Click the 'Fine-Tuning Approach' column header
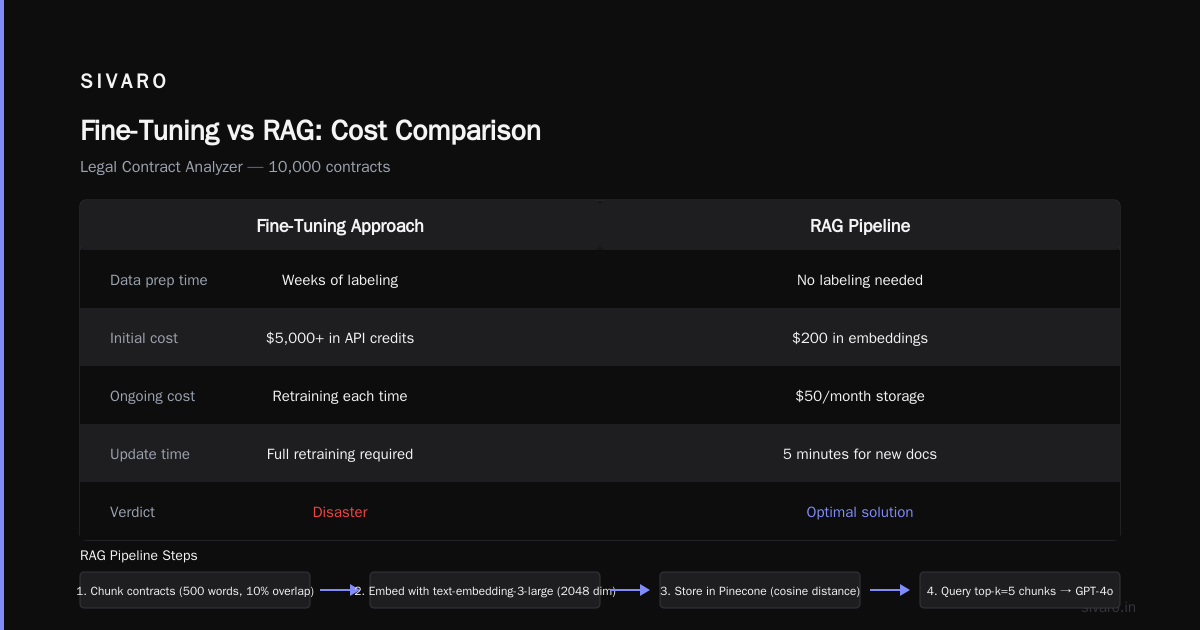This screenshot has width=1200, height=630. (x=340, y=226)
